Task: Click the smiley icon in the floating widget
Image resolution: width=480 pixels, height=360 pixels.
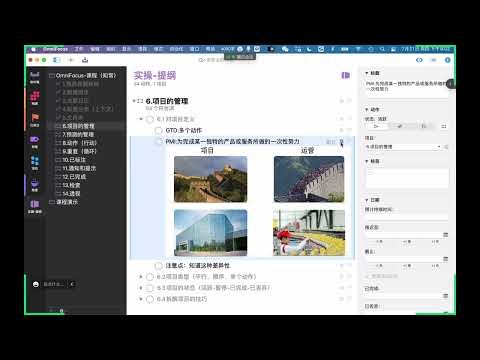Action: coord(36,284)
